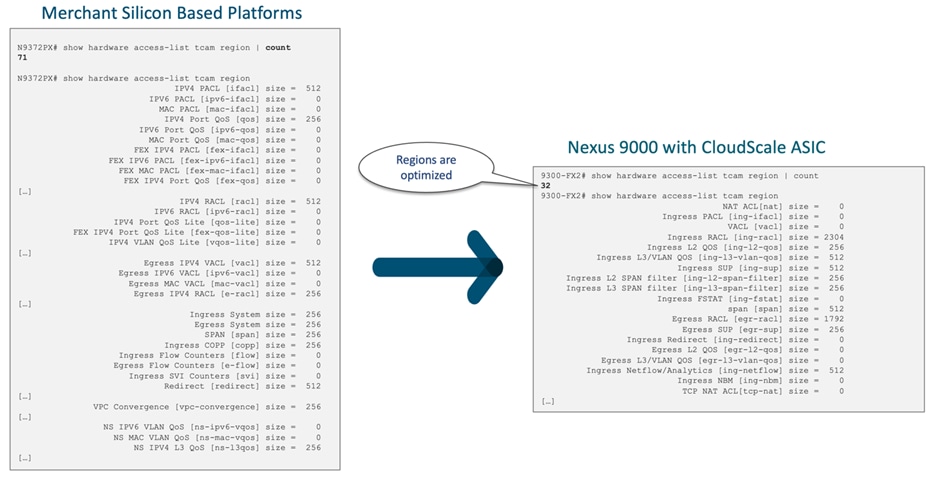
Task: Select the "FEX IPV4 PACL [fex-ifacl]" row
Action: coord(228,150)
